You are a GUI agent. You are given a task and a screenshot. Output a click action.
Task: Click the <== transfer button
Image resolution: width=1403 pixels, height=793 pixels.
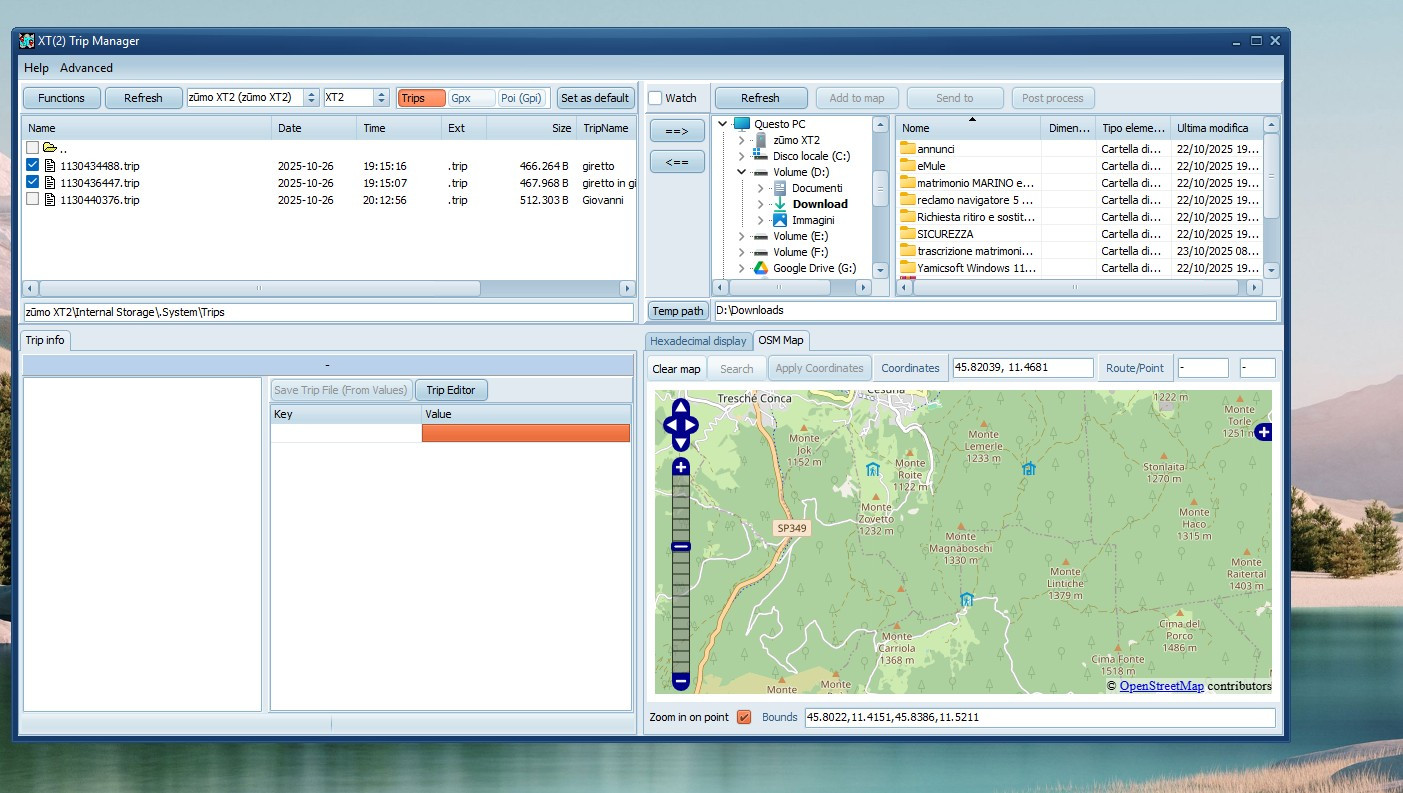[677, 162]
